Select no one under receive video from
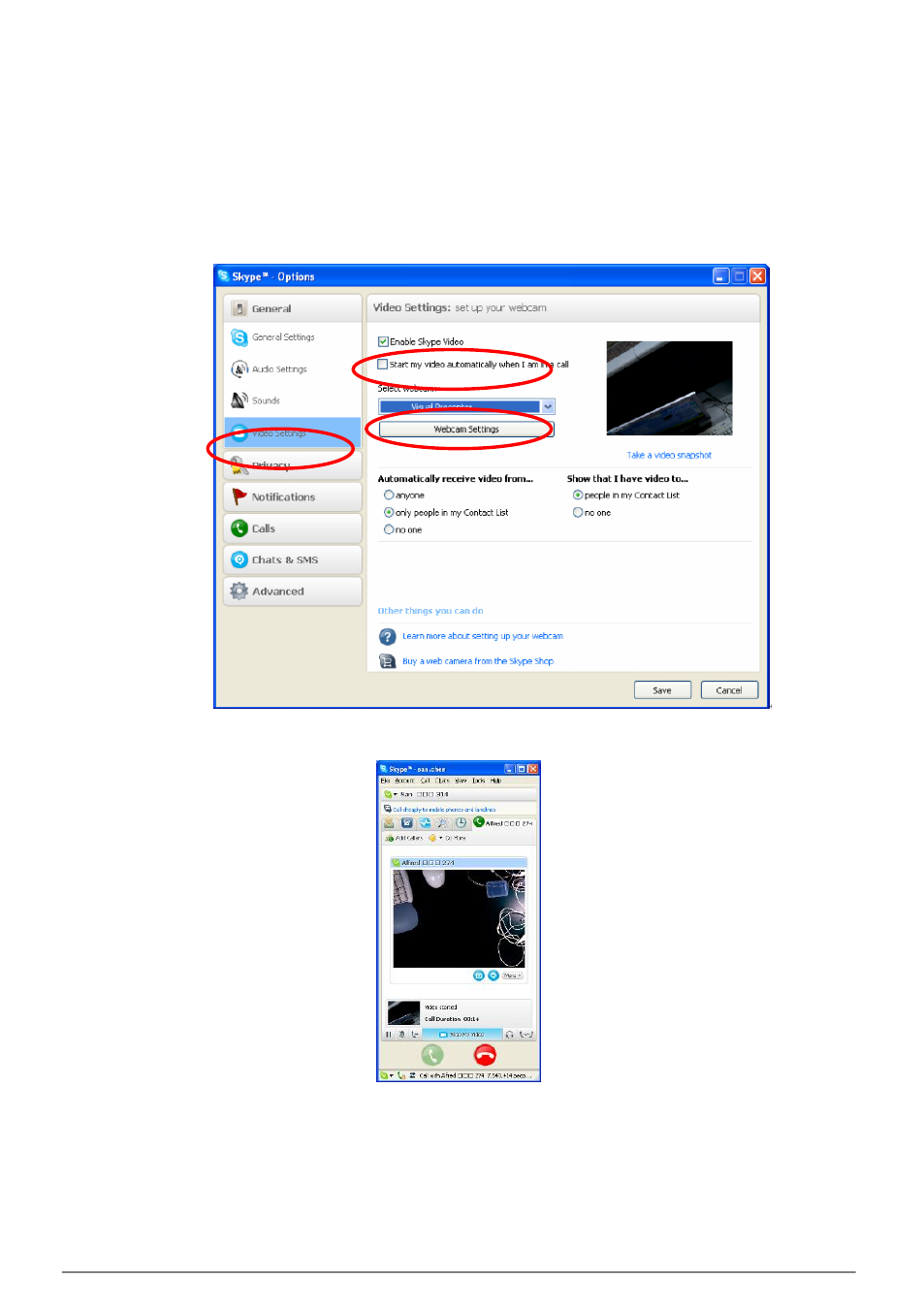The image size is (924, 1311). [x=389, y=529]
